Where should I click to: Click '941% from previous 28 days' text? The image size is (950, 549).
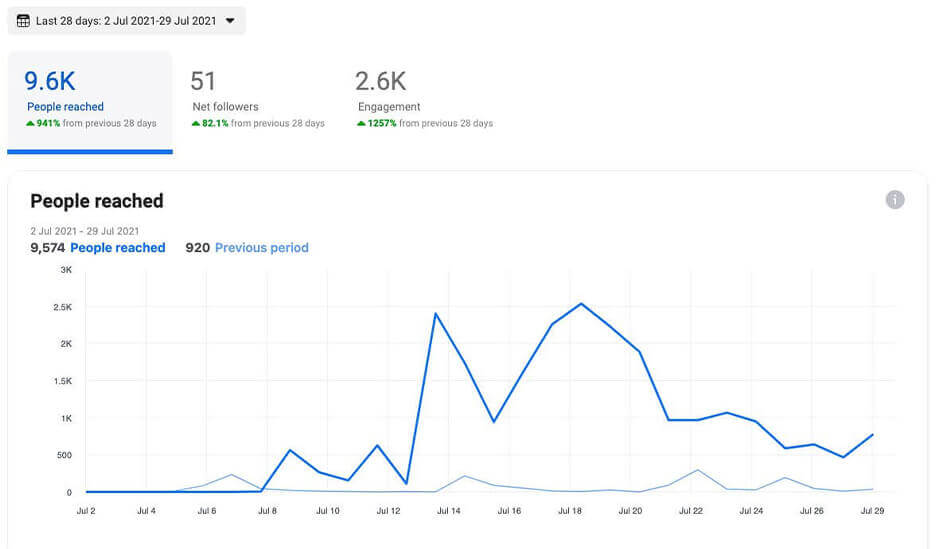coord(96,124)
